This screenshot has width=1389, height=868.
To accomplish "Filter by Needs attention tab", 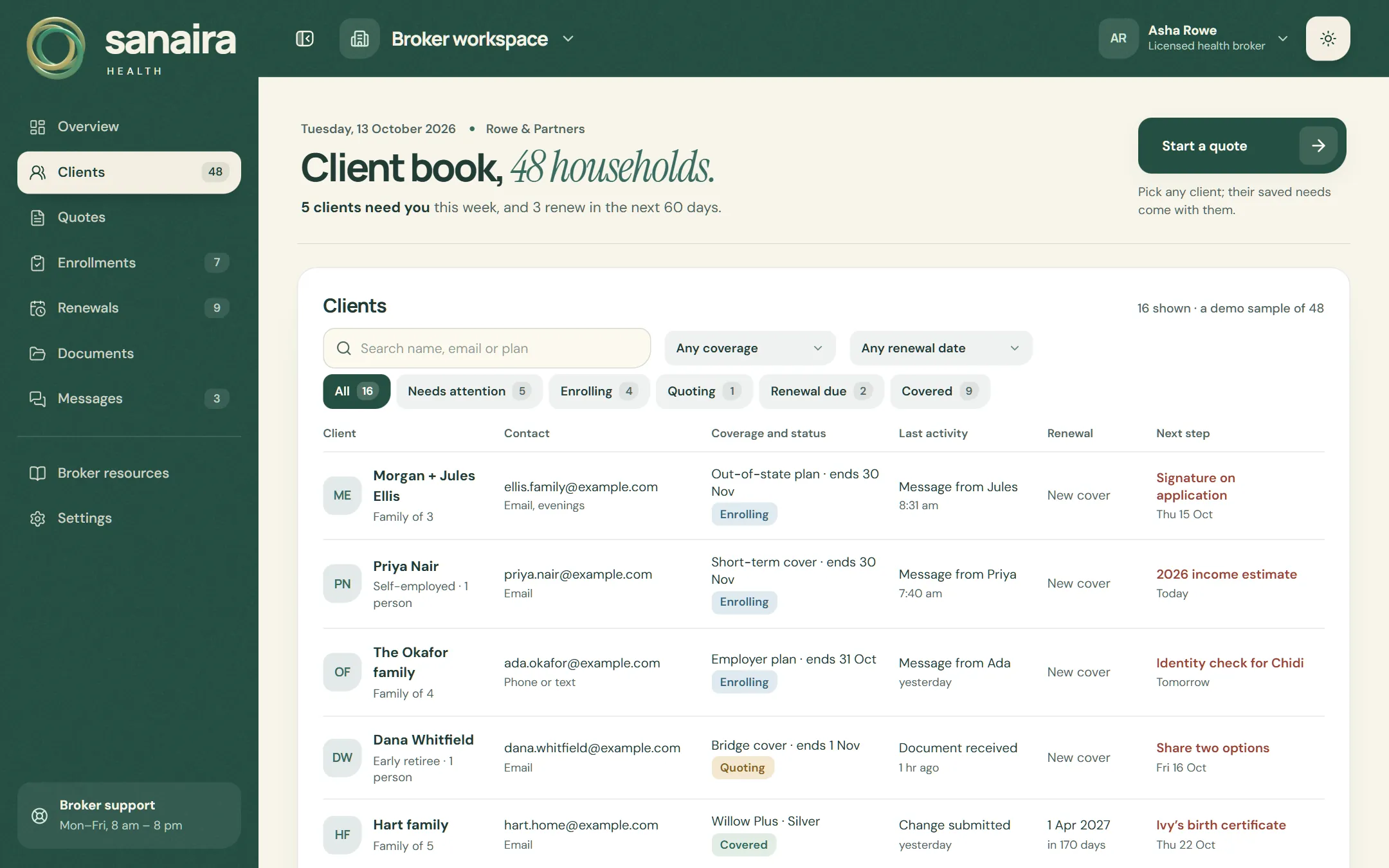I will click(x=469, y=392).
